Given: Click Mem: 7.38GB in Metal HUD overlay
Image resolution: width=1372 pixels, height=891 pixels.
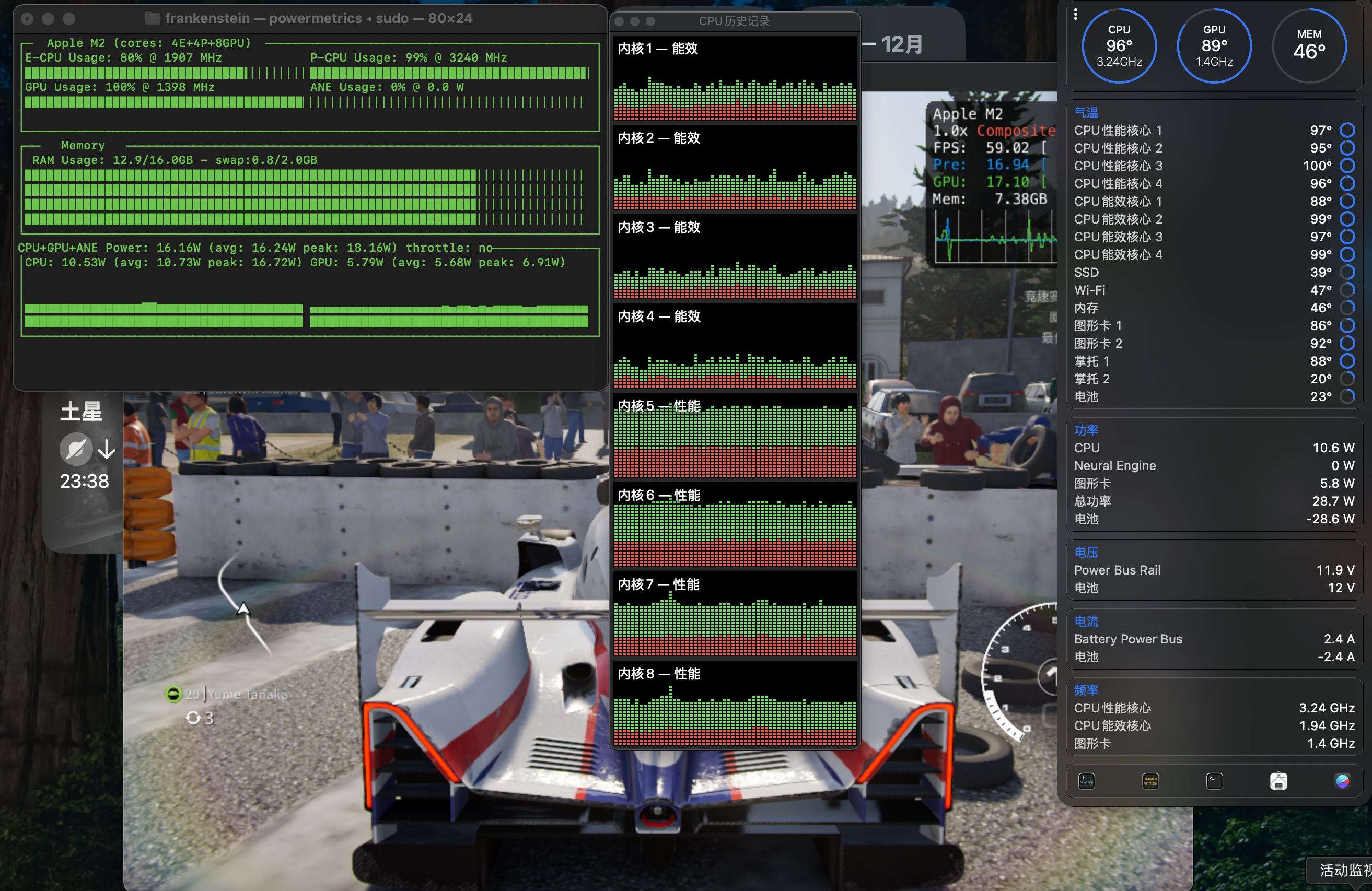Looking at the screenshot, I should 990,199.
